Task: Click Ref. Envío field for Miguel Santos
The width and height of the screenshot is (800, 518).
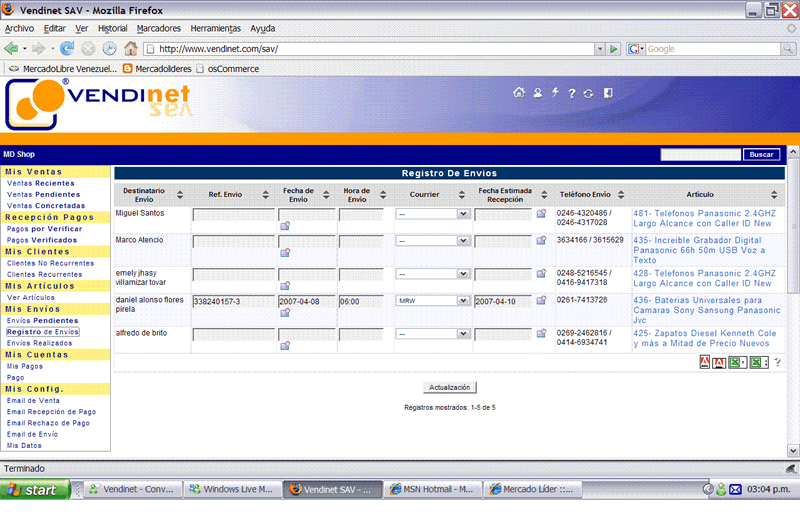Action: click(234, 215)
